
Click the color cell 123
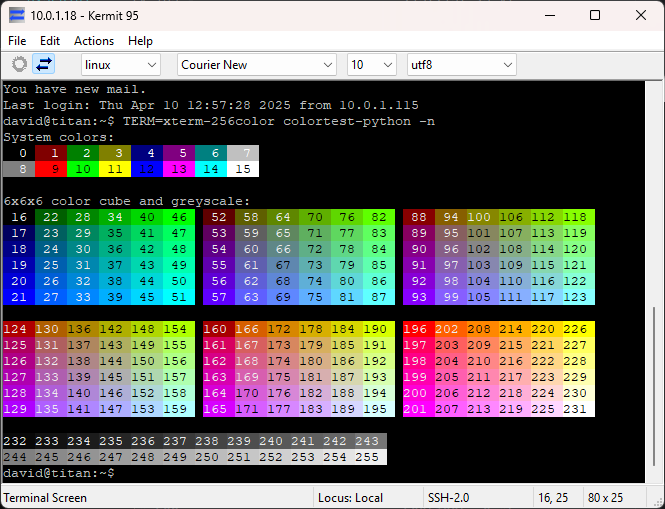[x=579, y=297]
